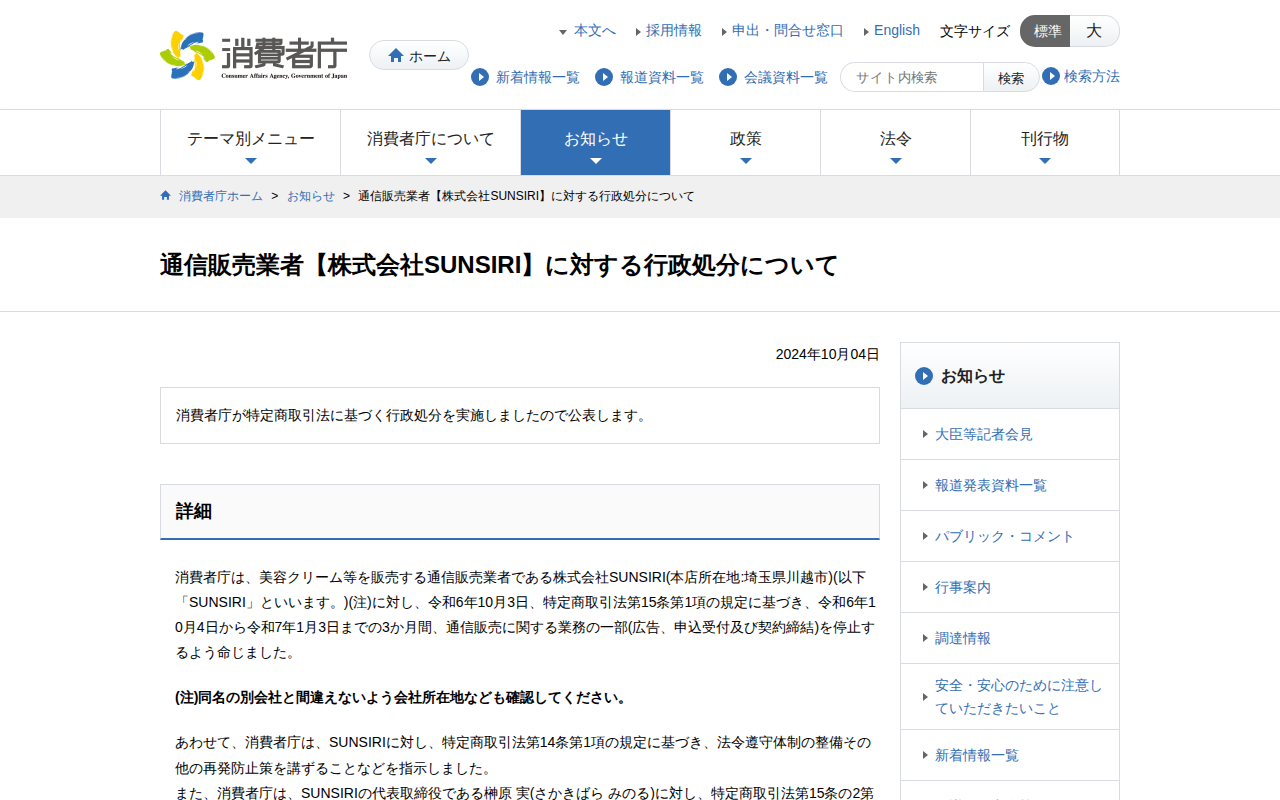Select the 刊行物 navigation tab
The image size is (1280, 800).
click(1044, 142)
